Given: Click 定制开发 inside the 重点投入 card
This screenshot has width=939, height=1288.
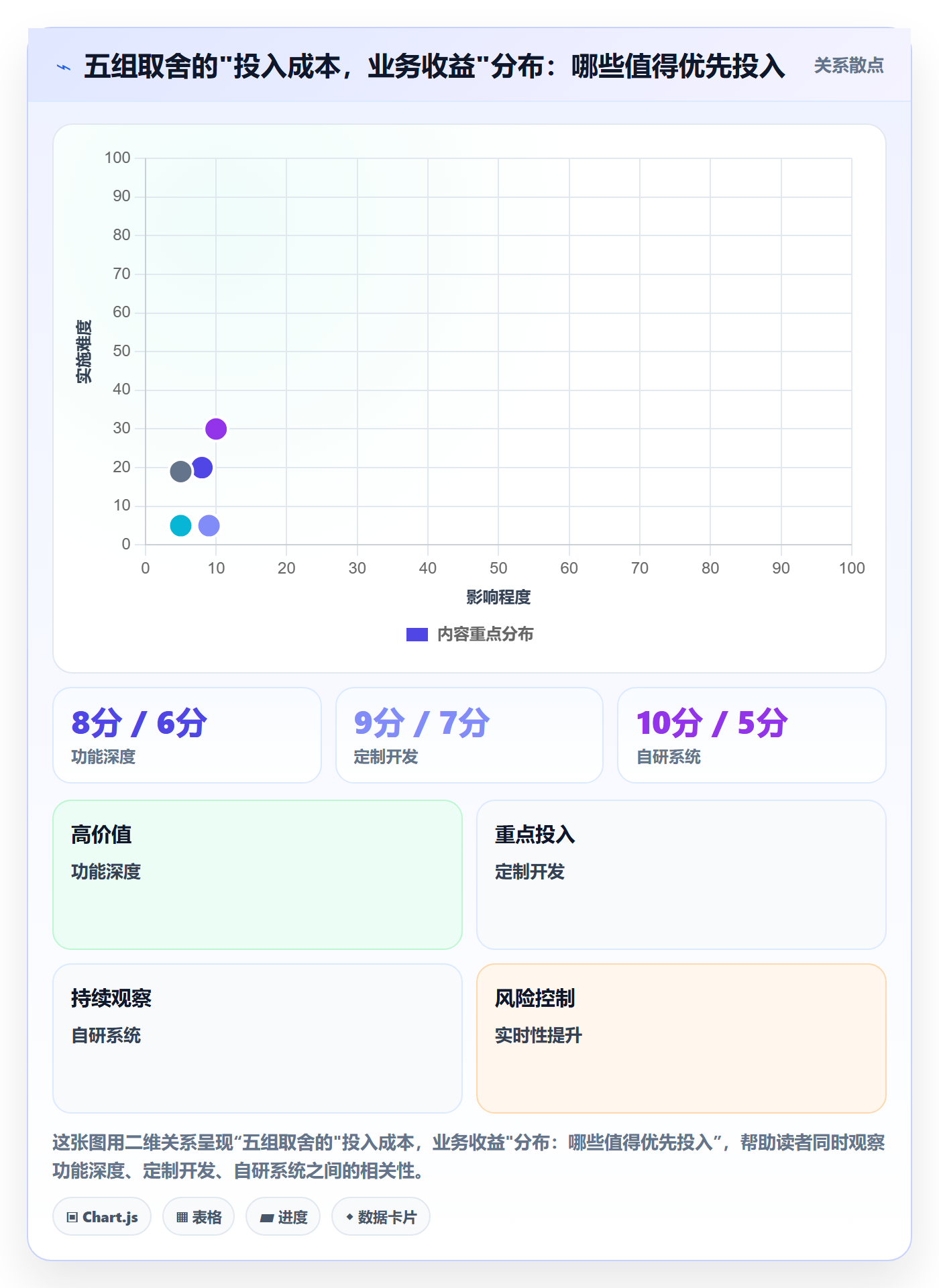Looking at the screenshot, I should (530, 871).
